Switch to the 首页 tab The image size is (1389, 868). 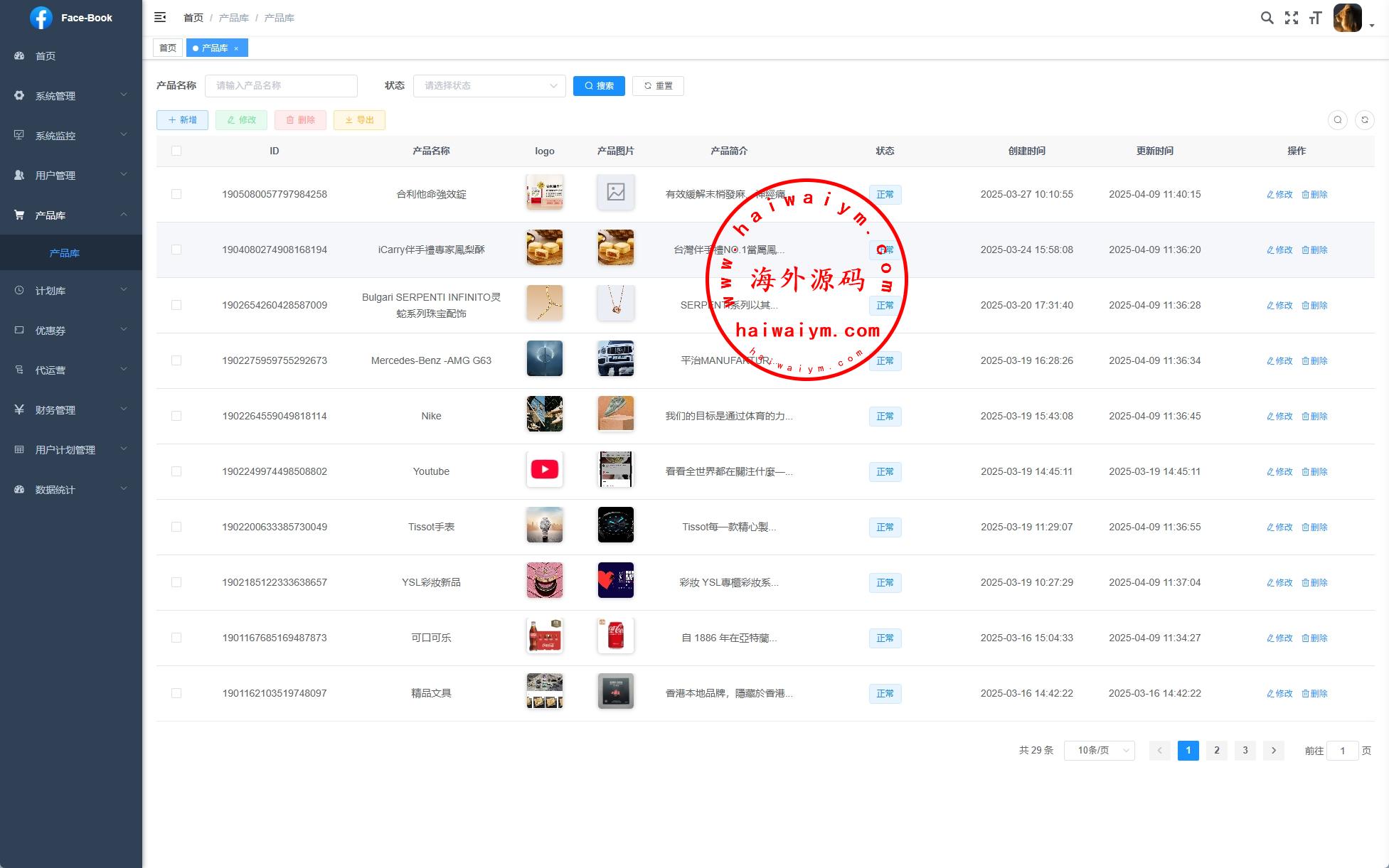point(168,48)
